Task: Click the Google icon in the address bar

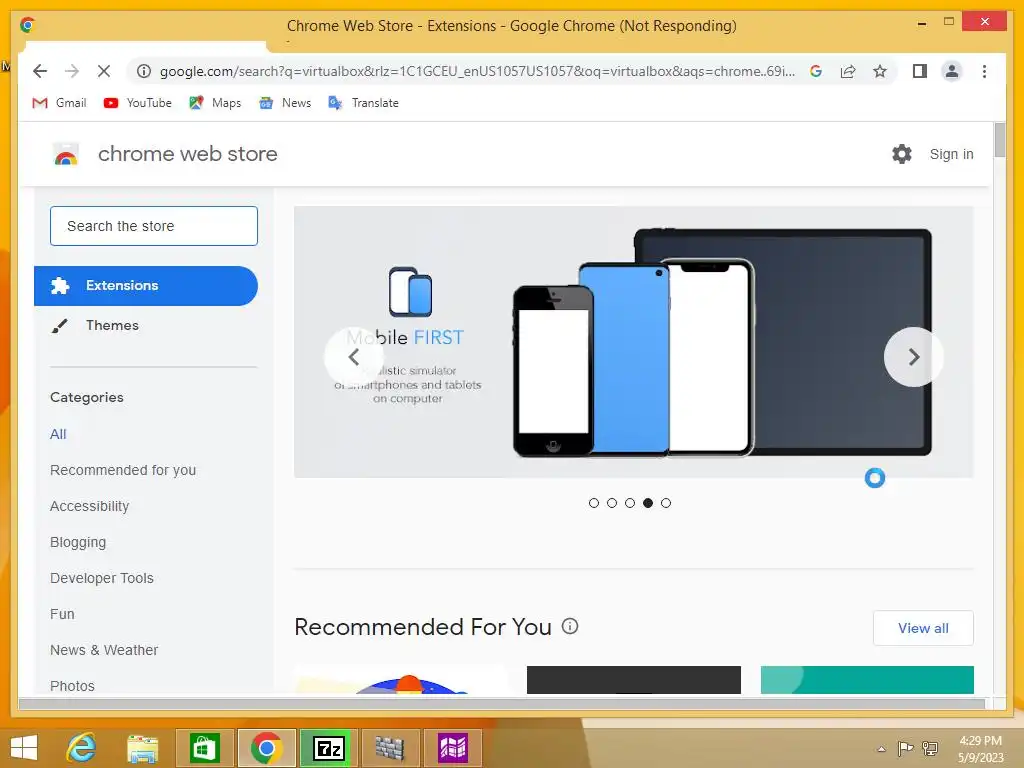Action: [x=816, y=71]
